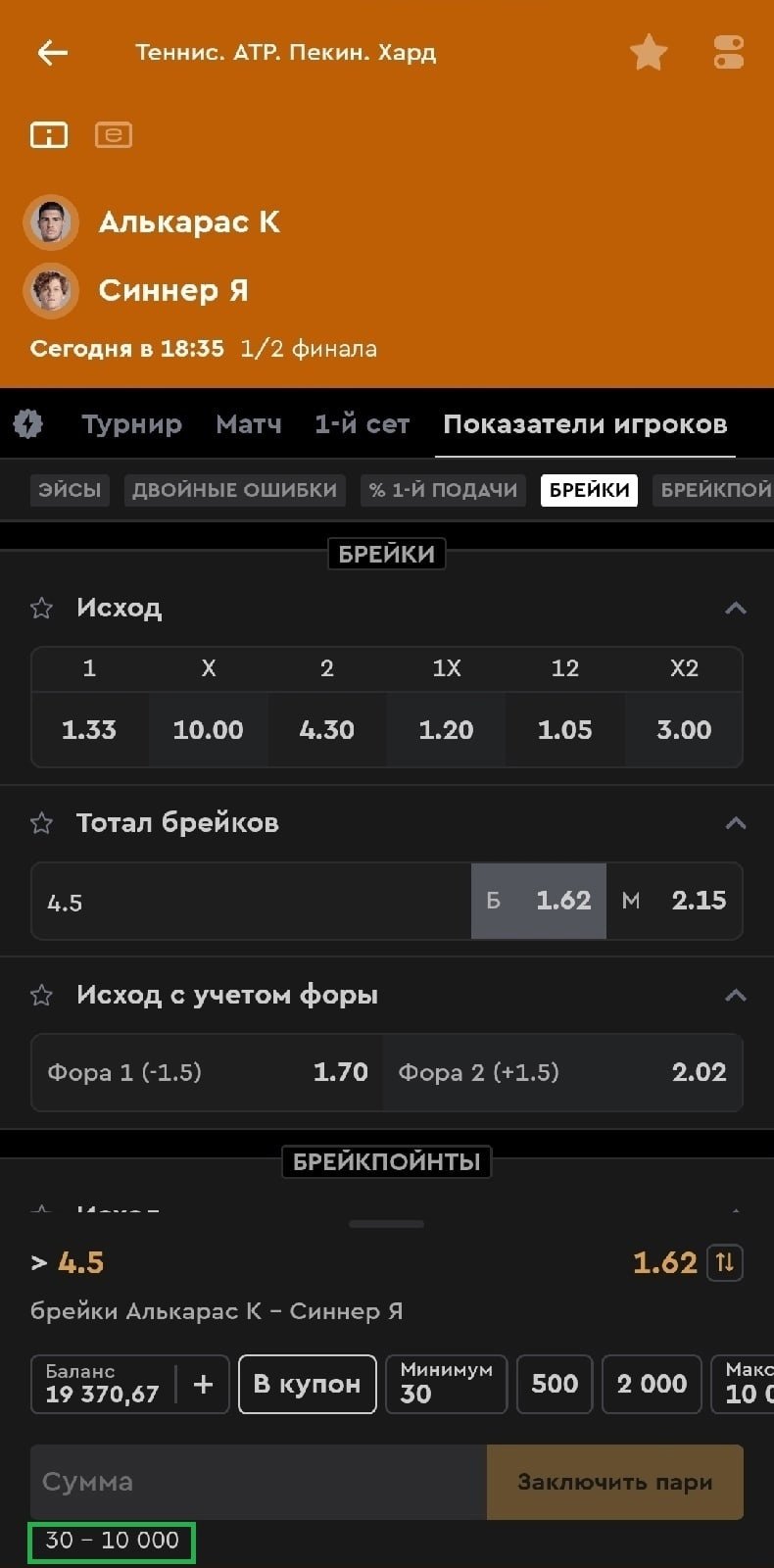This screenshot has height=1568, width=774.
Task: Star the Тотал брейков market
Action: (41, 823)
